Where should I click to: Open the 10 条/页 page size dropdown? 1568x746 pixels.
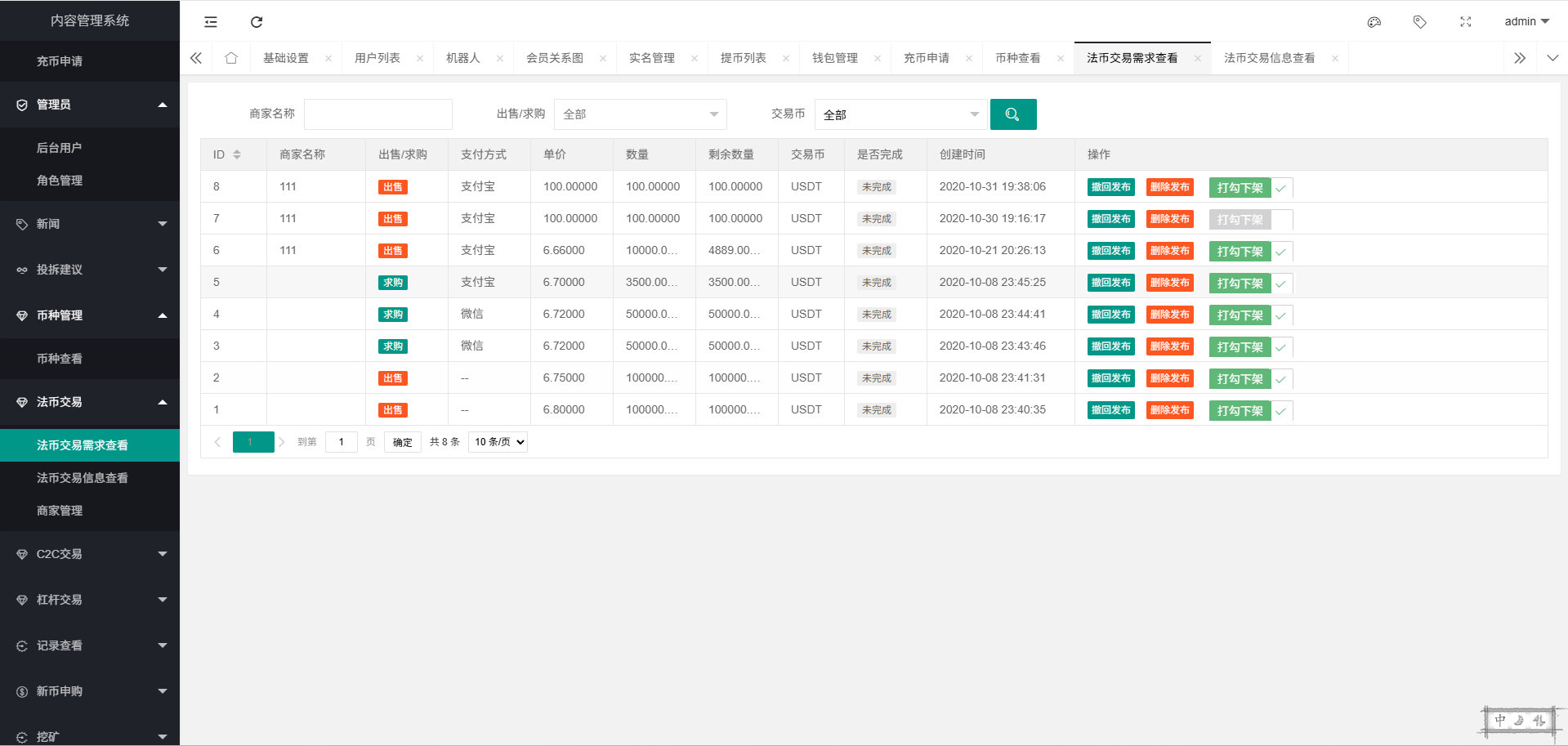pos(498,442)
